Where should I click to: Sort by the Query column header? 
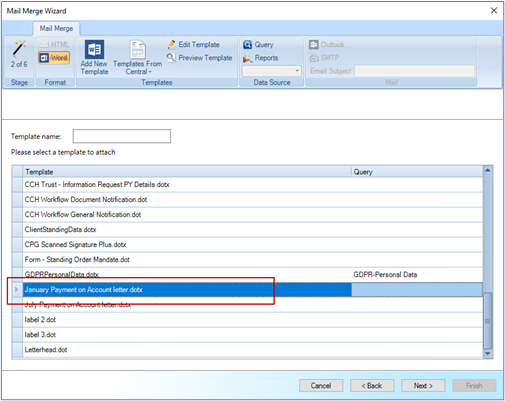click(417, 172)
